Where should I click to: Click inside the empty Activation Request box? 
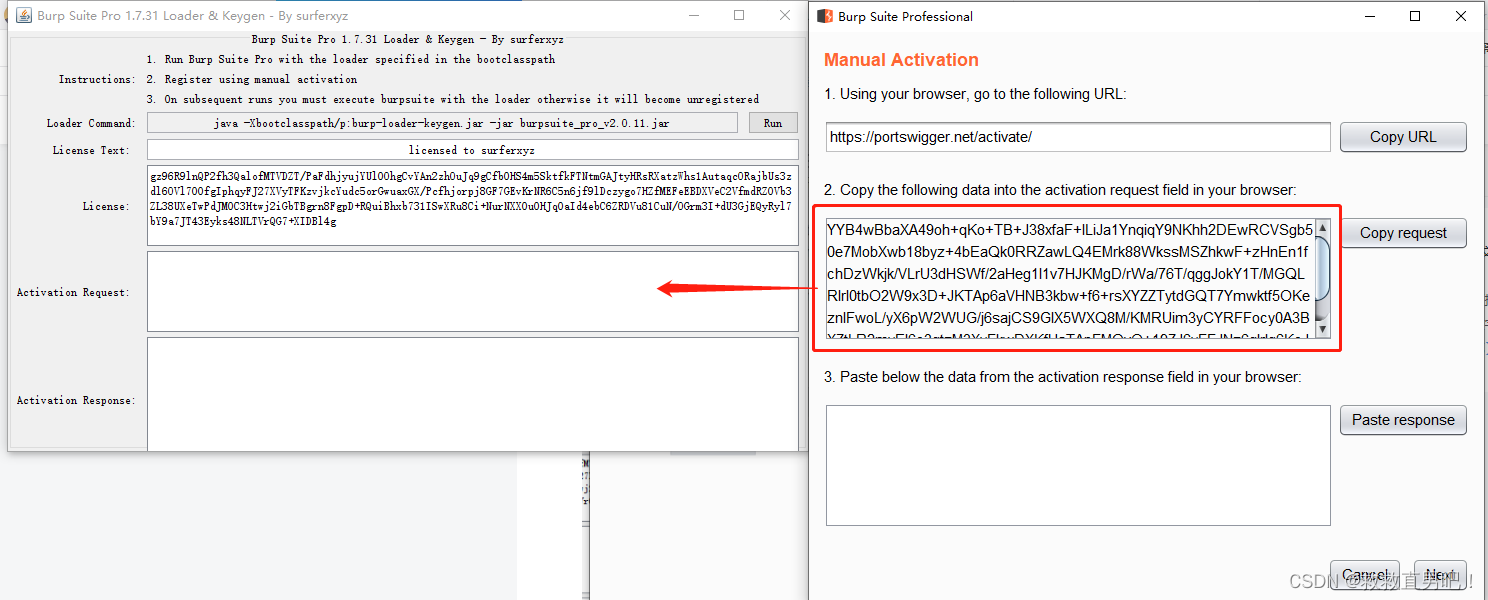[472, 291]
